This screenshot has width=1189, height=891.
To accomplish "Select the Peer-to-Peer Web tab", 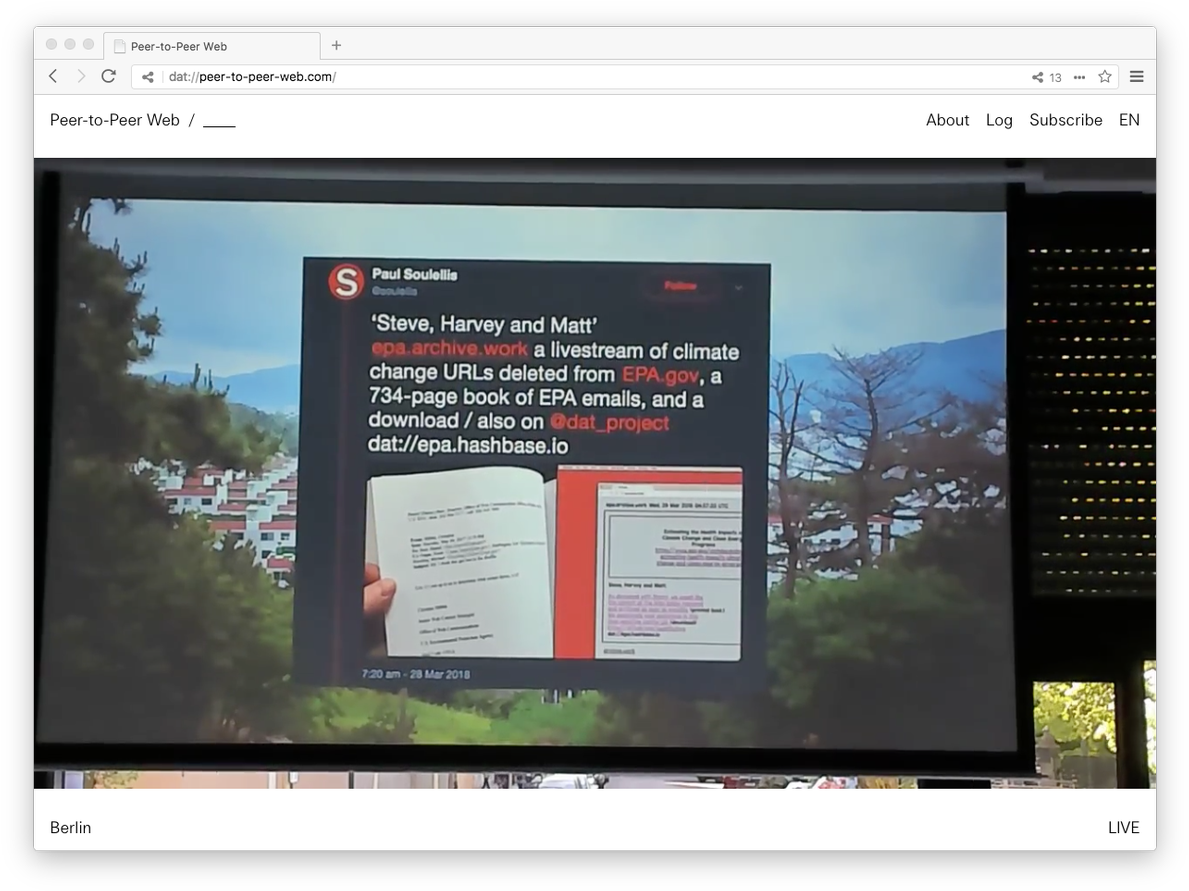I will pos(212,46).
